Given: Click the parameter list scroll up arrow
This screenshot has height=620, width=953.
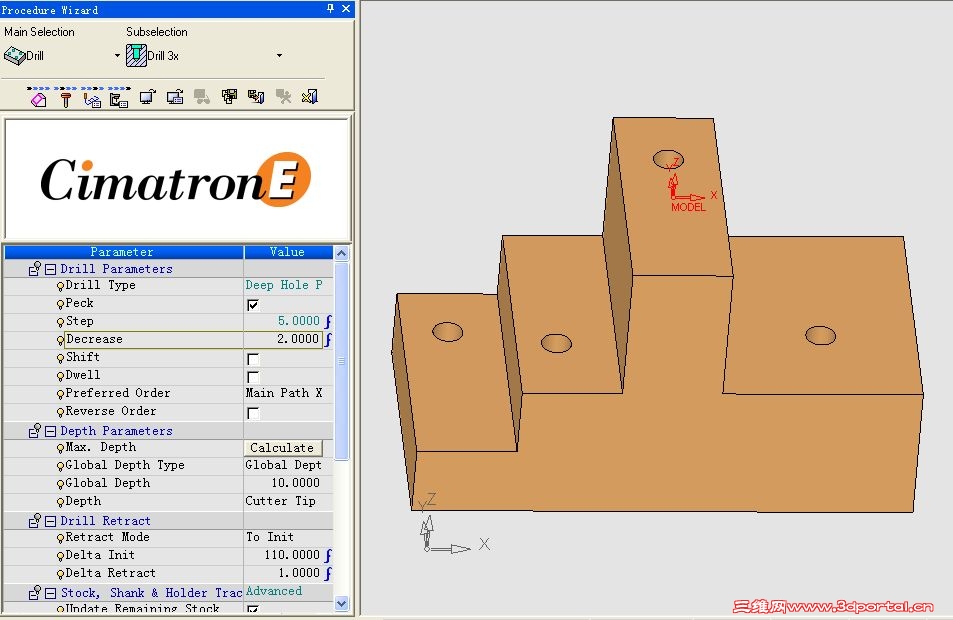Looking at the screenshot, I should tap(342, 253).
